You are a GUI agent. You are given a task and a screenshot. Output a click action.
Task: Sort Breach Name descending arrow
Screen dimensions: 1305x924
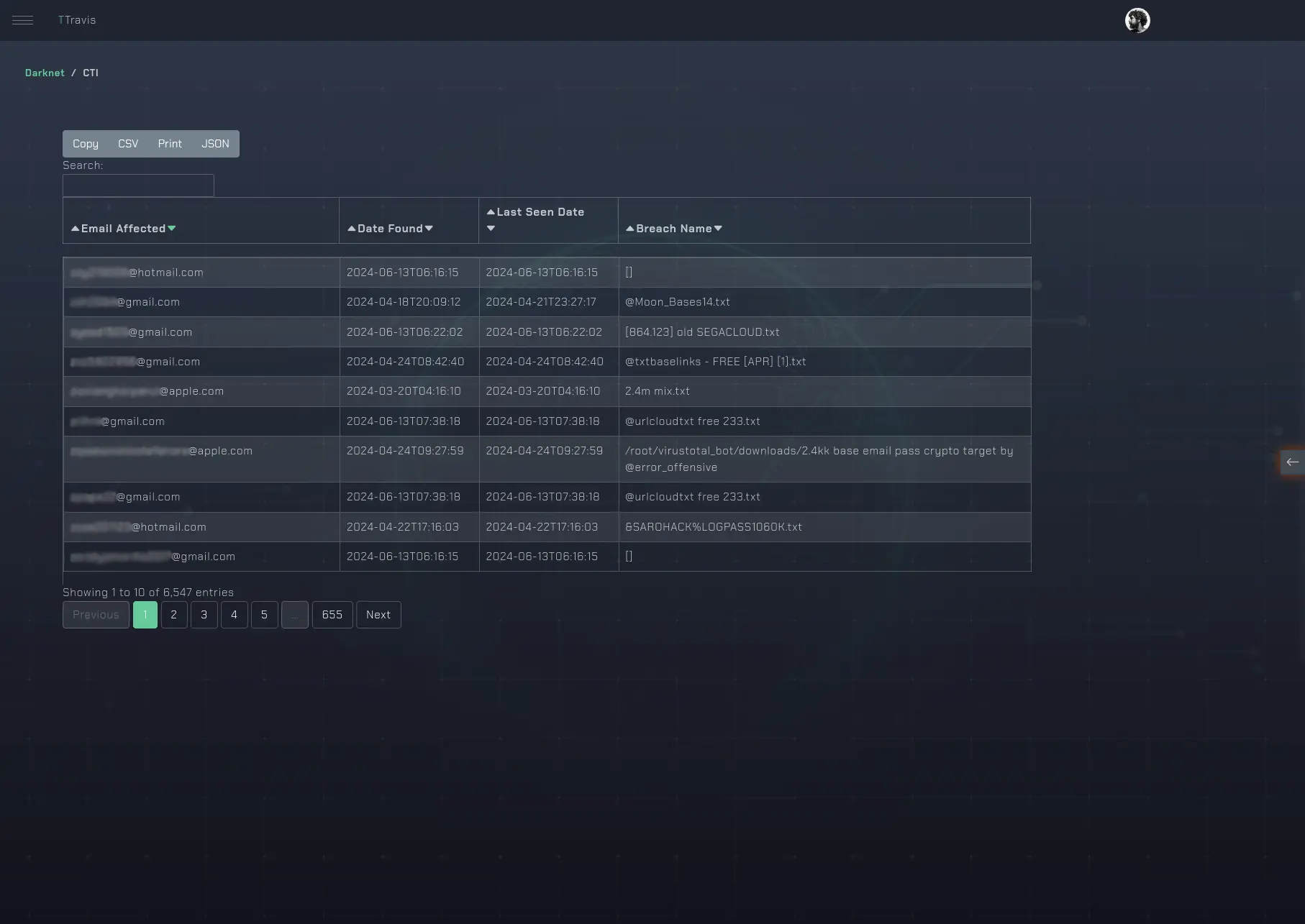point(718,229)
